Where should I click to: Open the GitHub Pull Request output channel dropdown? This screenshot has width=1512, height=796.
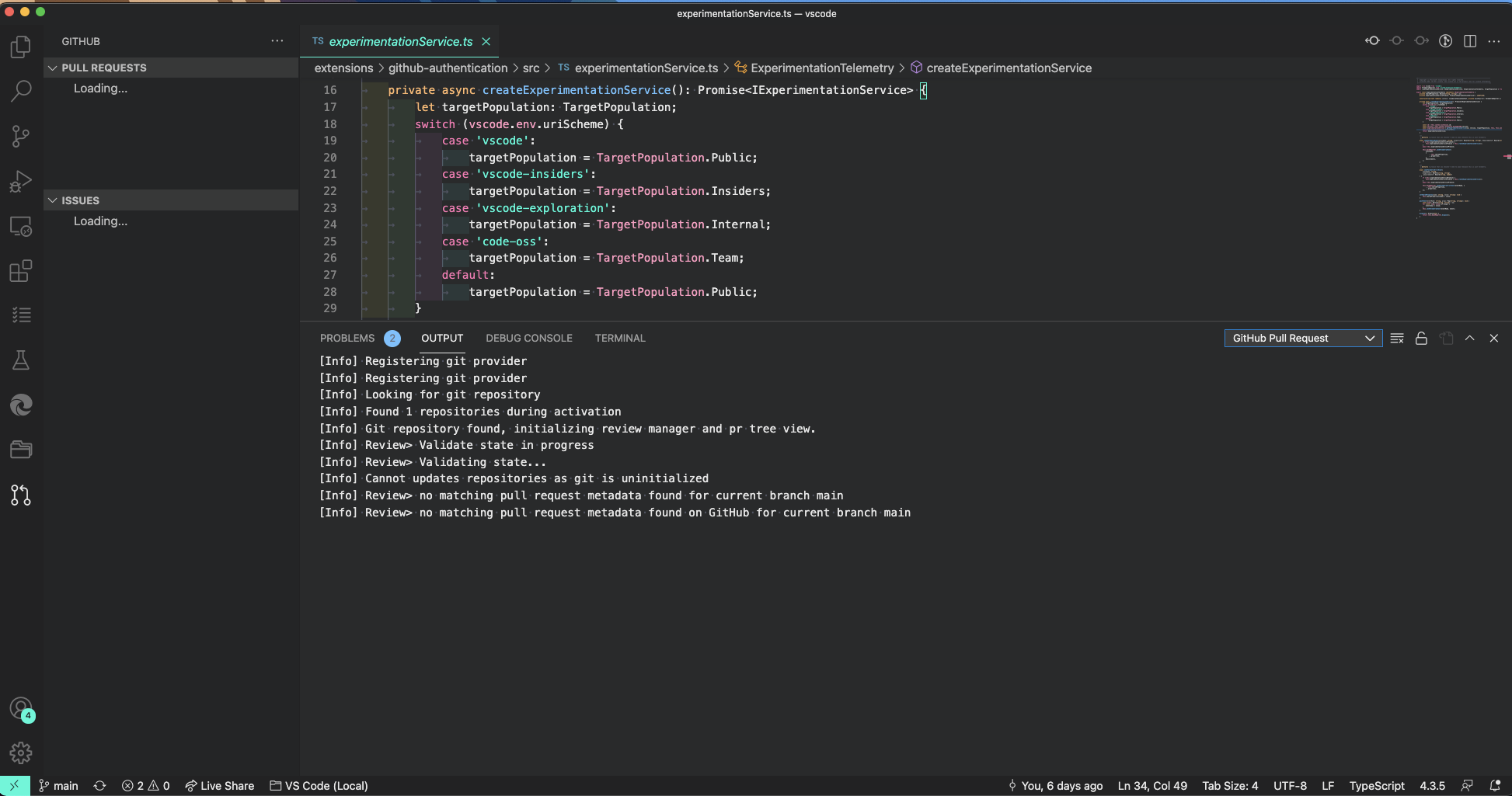pyautogui.click(x=1302, y=338)
